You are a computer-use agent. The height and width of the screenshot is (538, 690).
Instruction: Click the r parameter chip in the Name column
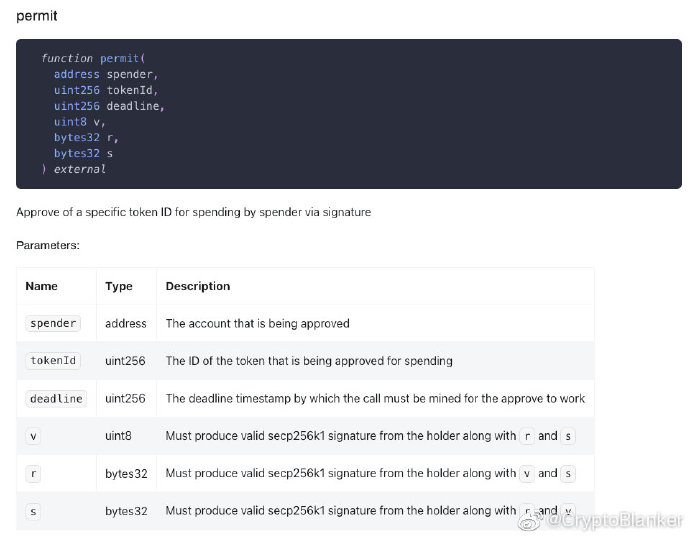pos(33,473)
